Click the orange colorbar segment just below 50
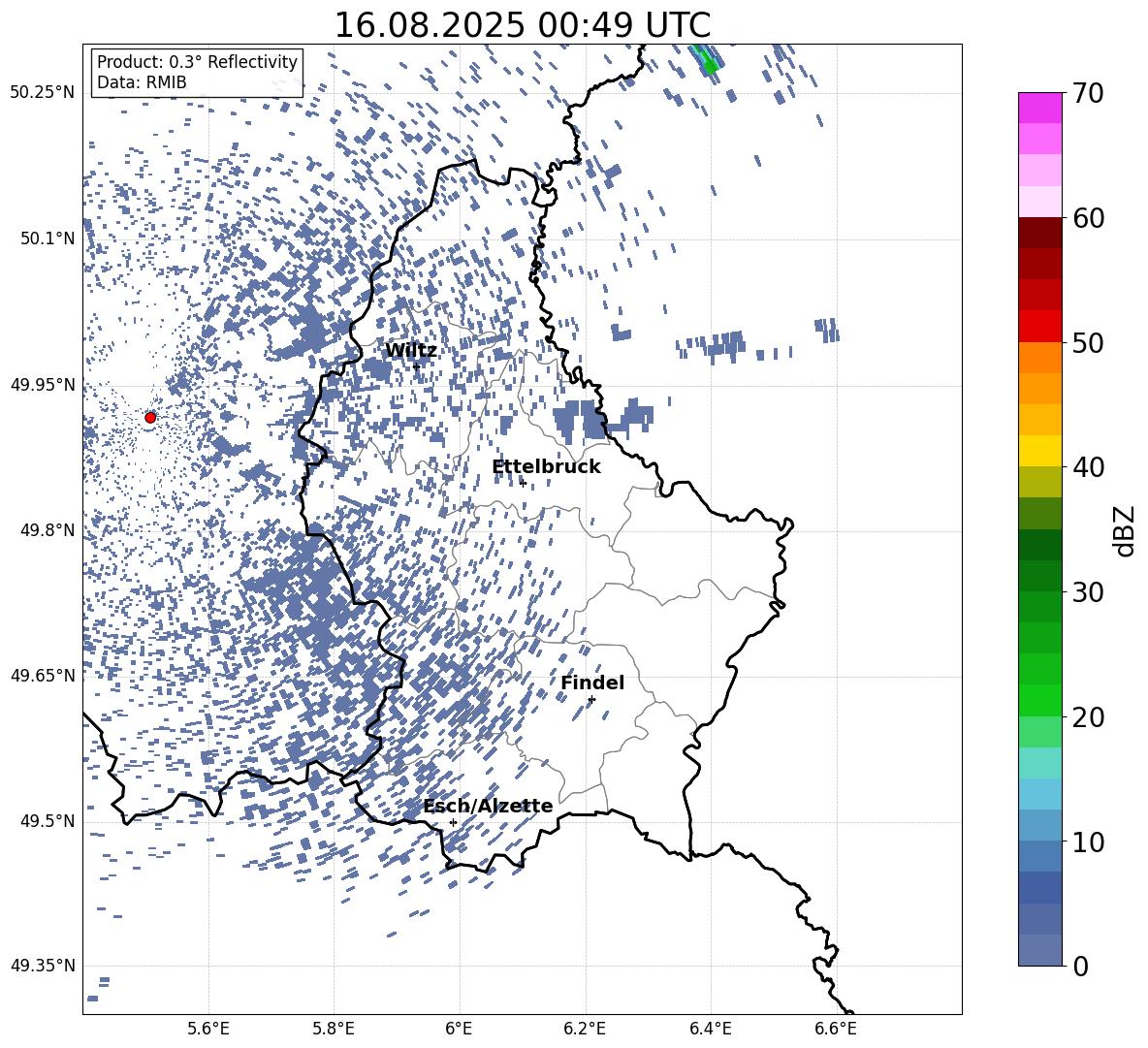This screenshot has width=1148, height=1048. [1039, 358]
